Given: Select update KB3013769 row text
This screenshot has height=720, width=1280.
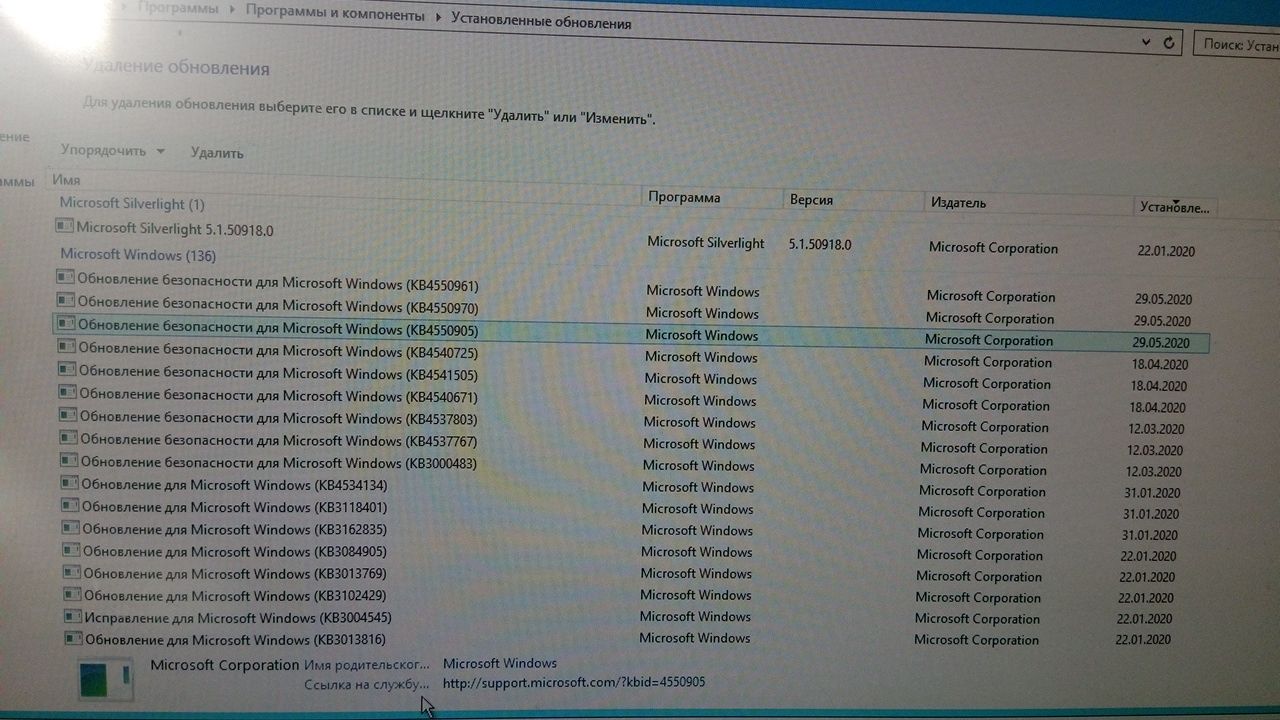Looking at the screenshot, I should [235, 573].
